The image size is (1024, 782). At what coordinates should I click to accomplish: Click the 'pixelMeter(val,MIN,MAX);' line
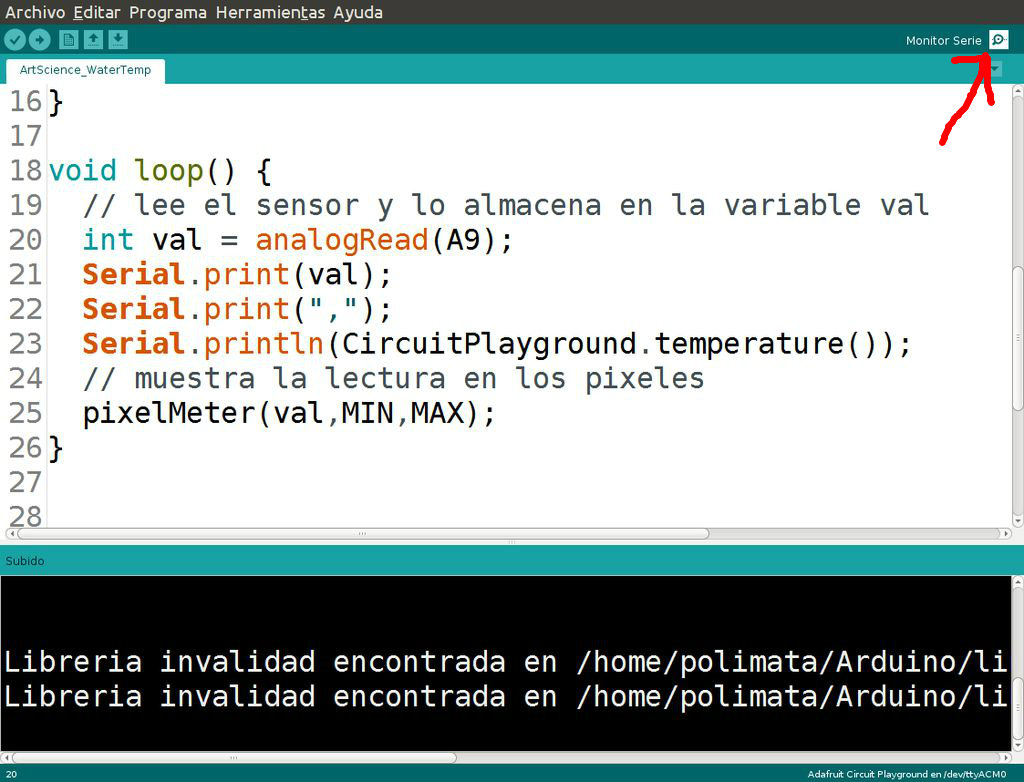289,414
